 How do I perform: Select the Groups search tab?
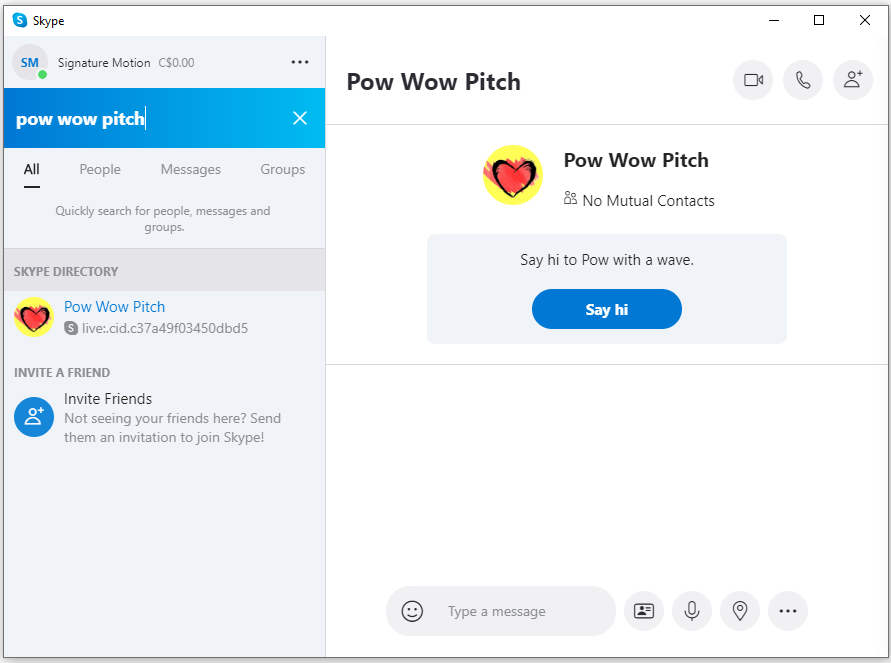pos(283,169)
